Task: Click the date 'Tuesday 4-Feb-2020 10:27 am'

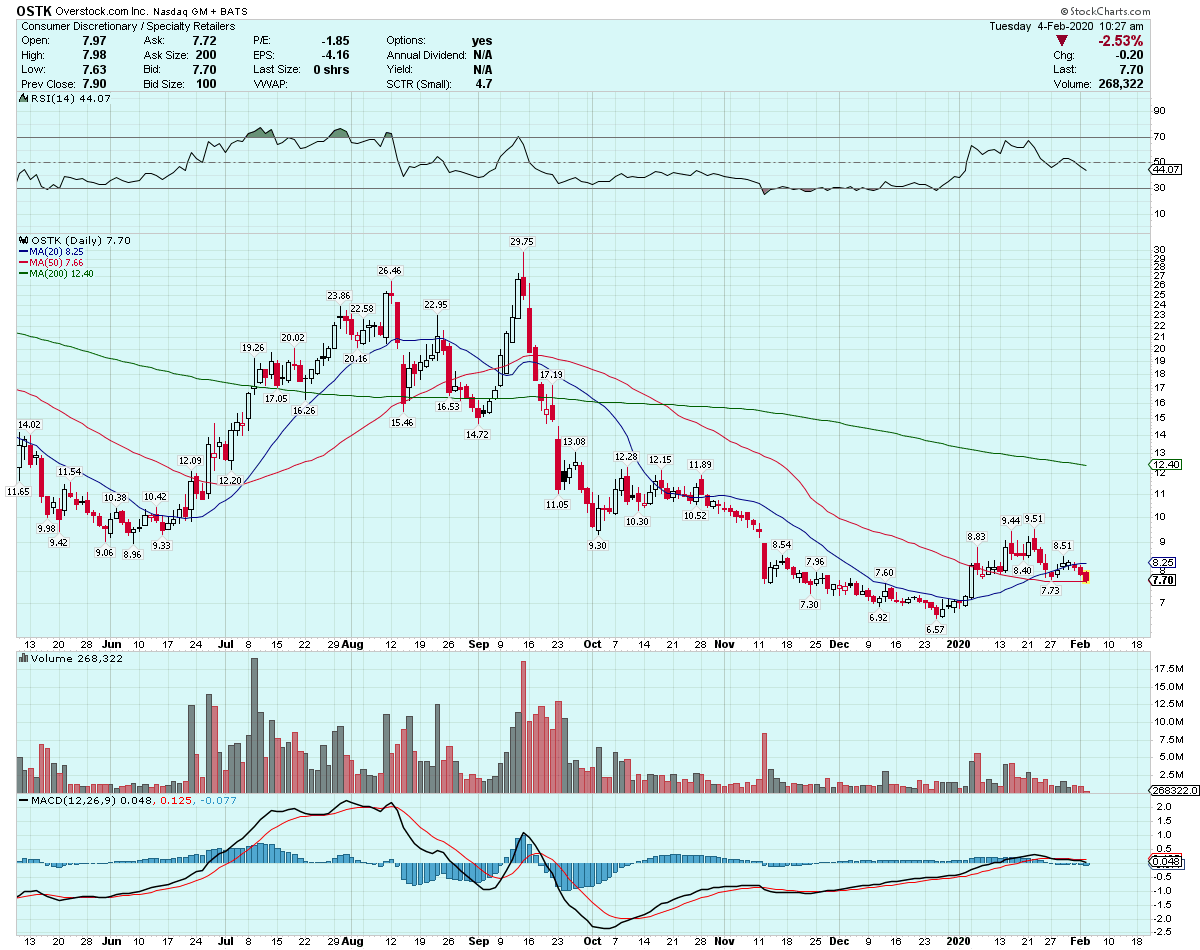Action: [1067, 26]
